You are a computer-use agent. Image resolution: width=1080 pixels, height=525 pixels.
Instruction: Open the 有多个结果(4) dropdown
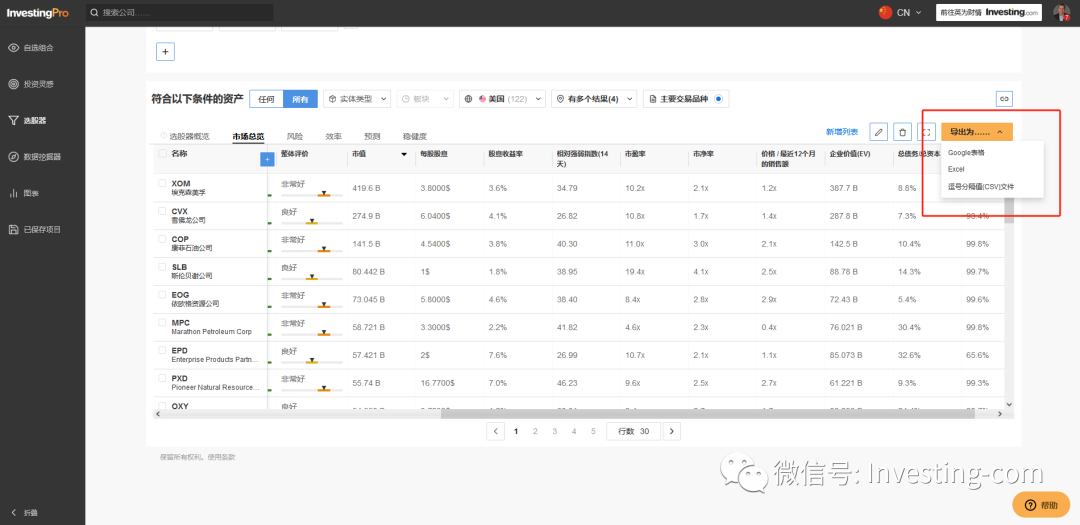594,99
